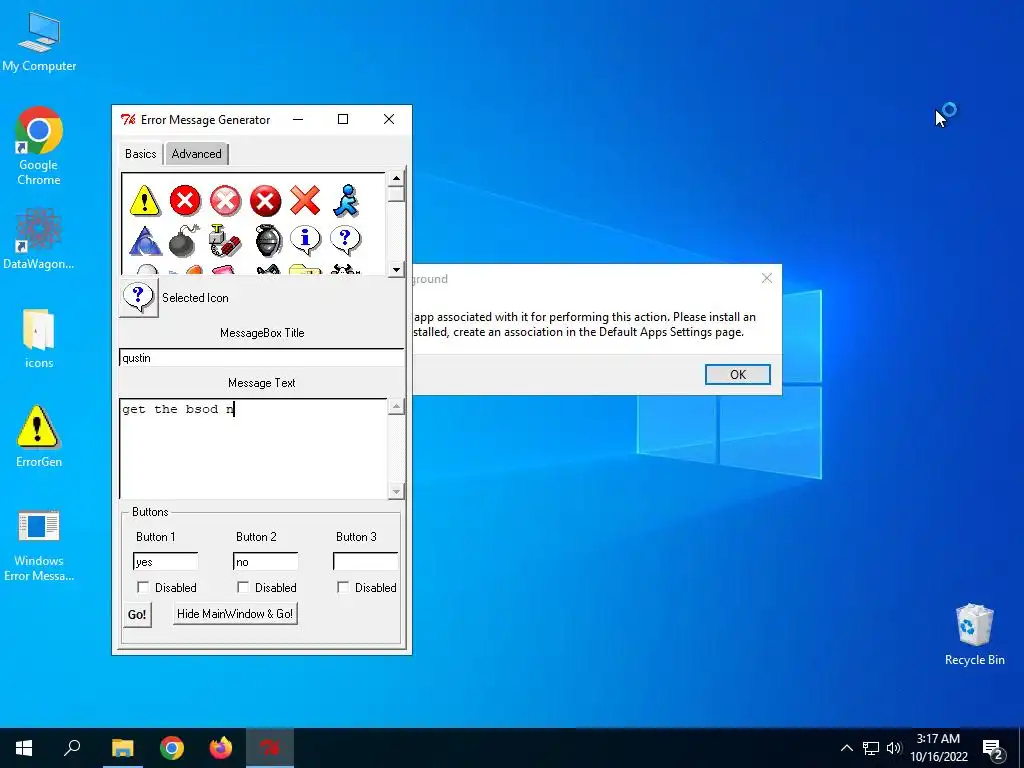Click the network tray icon
The width and height of the screenshot is (1024, 768).
tap(870, 748)
